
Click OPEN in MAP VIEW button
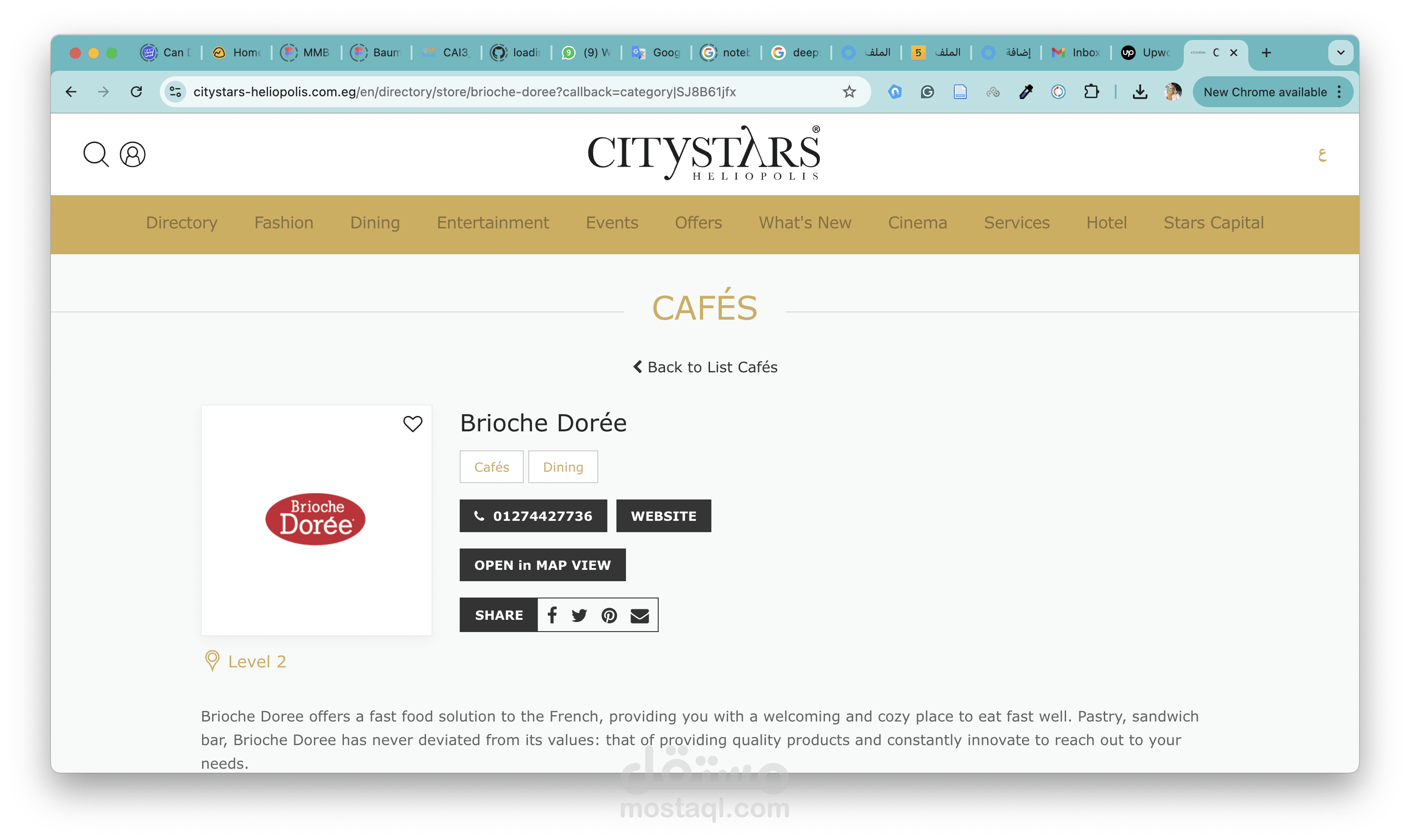tap(542, 565)
